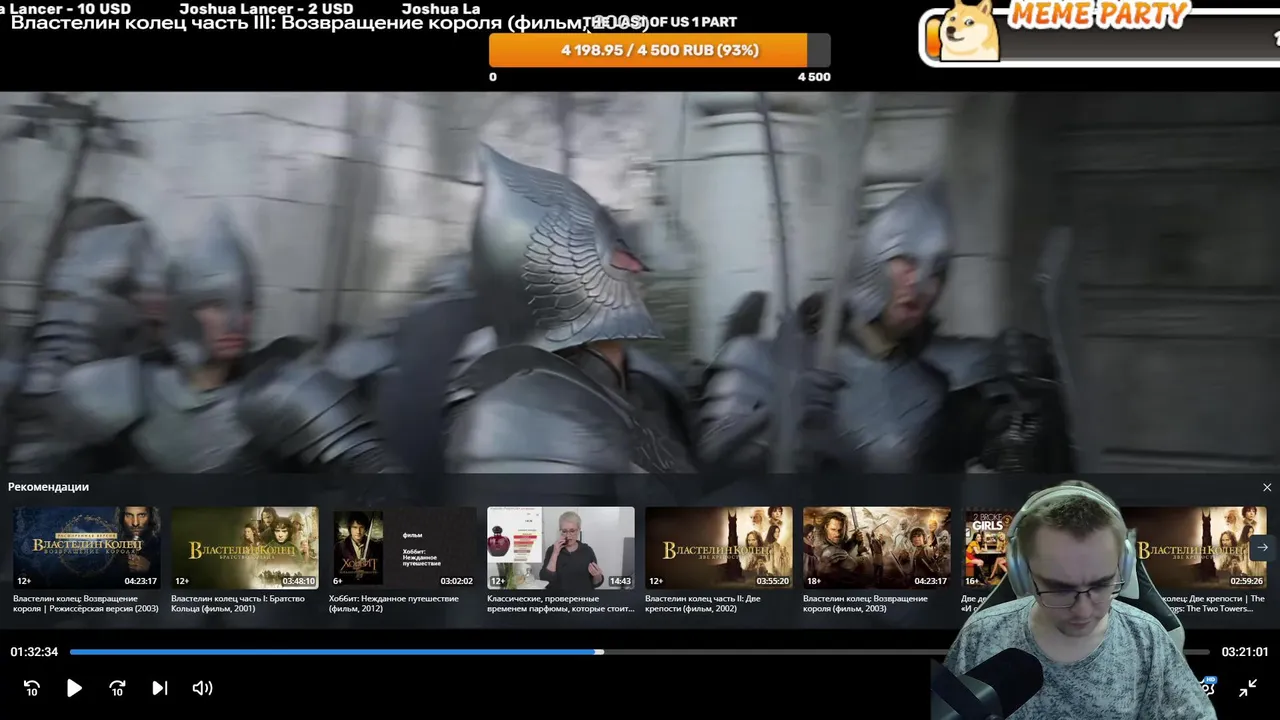Exit fullscreen mode
Image resolution: width=1280 pixels, height=720 pixels.
click(x=1248, y=688)
